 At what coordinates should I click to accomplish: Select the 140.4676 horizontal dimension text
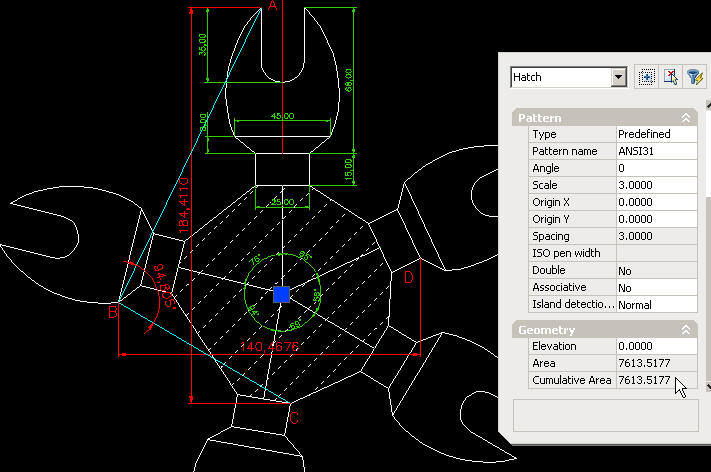(x=269, y=347)
